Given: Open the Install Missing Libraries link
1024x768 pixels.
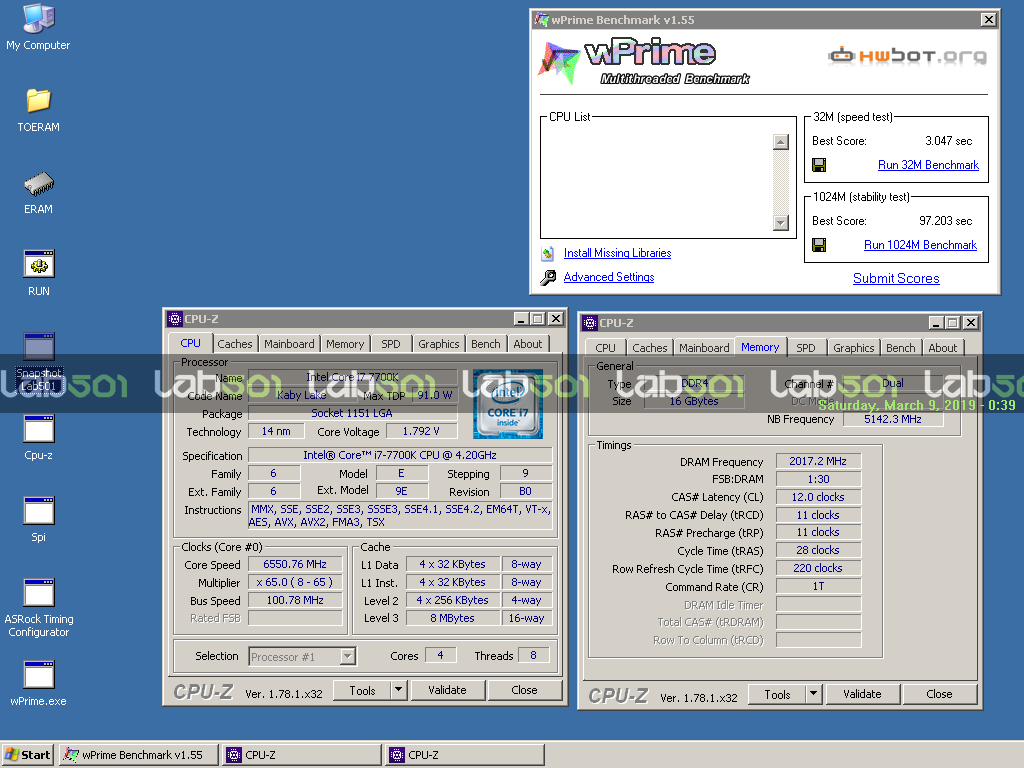Looking at the screenshot, I should [x=617, y=253].
